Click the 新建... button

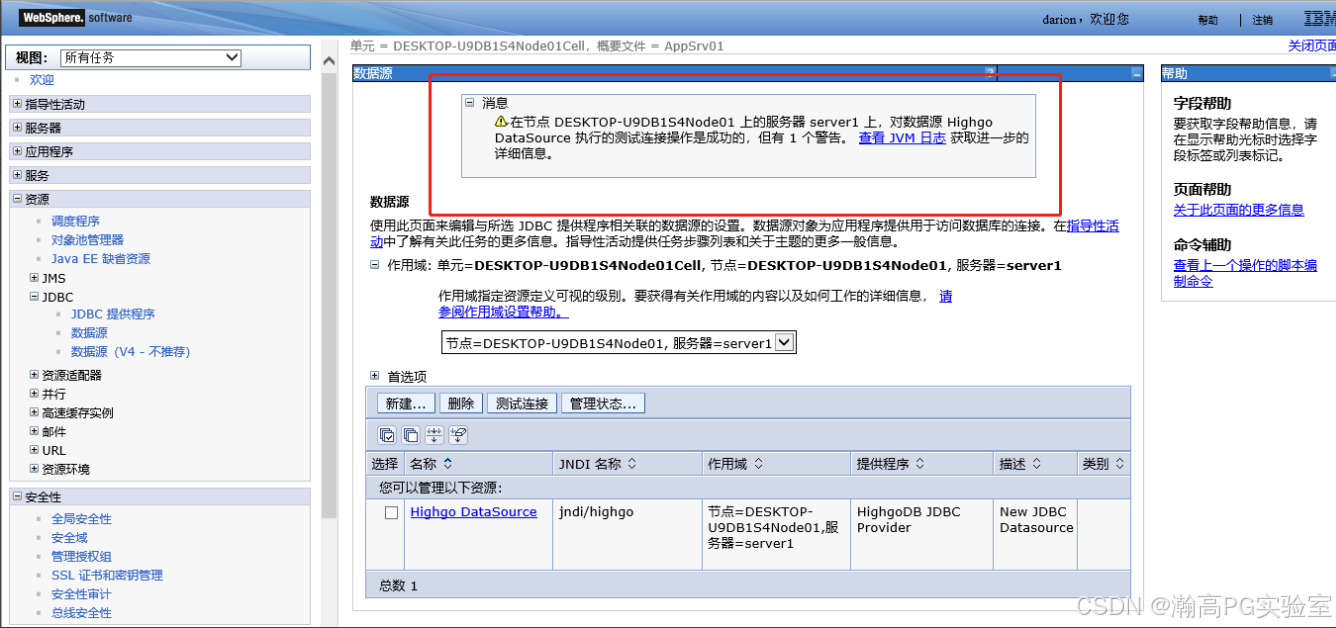[x=406, y=404]
